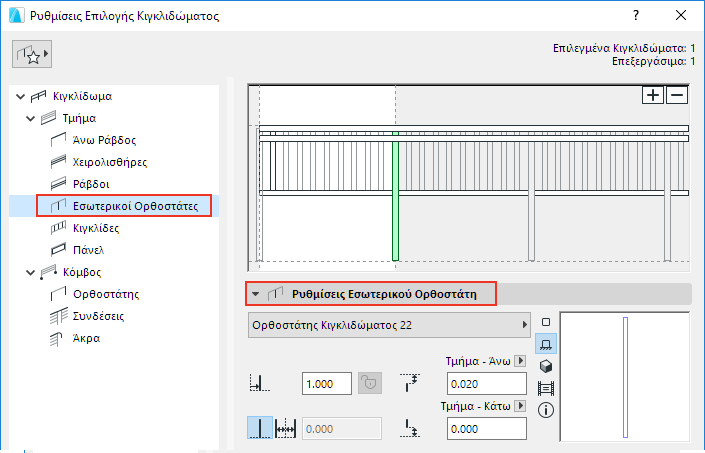Show the post preview picture view
Screen dimensions: 705x453
pyautogui.click(x=546, y=388)
